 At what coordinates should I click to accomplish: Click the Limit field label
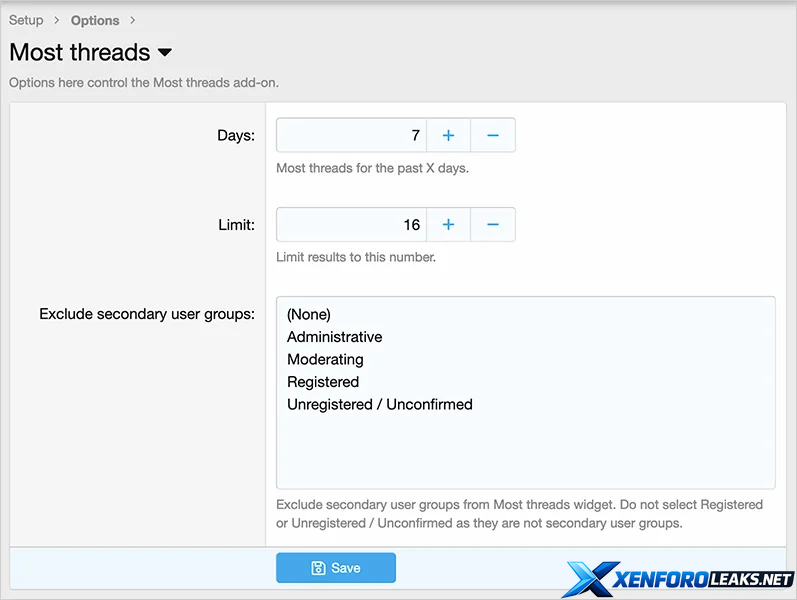point(236,225)
